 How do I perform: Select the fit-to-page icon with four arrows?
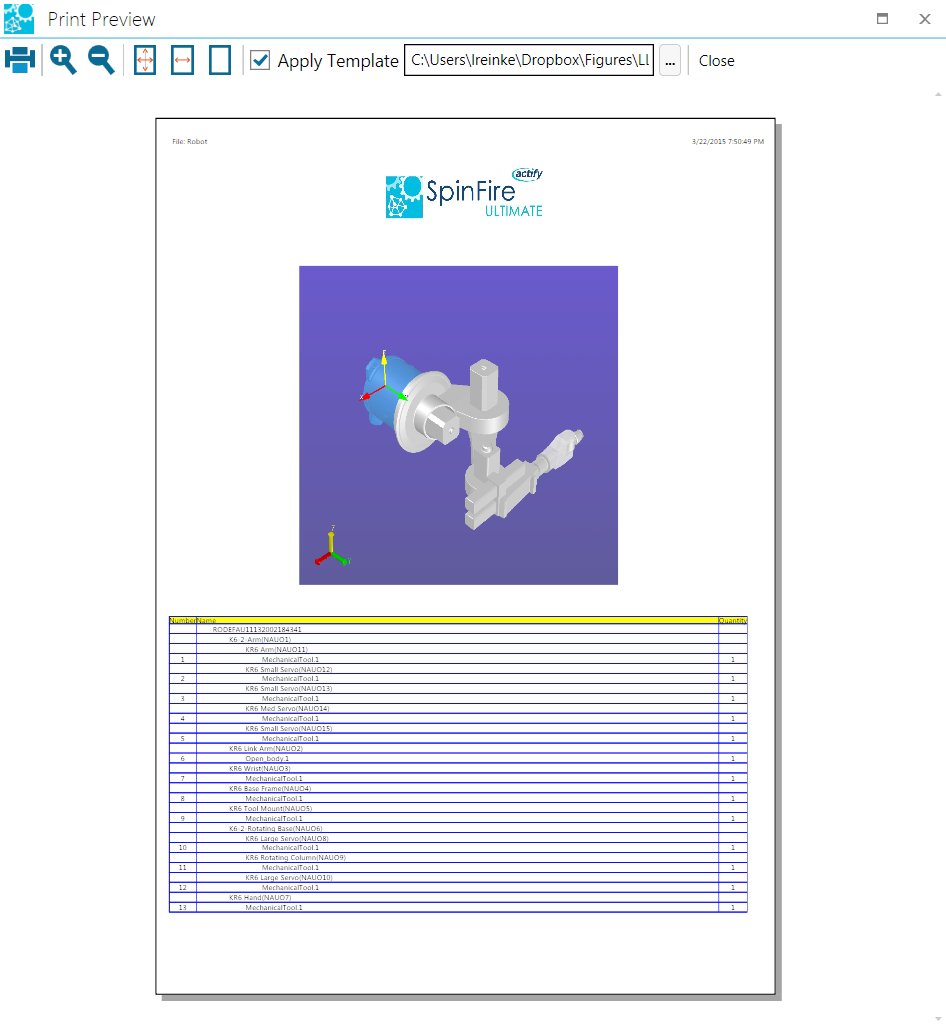[144, 60]
